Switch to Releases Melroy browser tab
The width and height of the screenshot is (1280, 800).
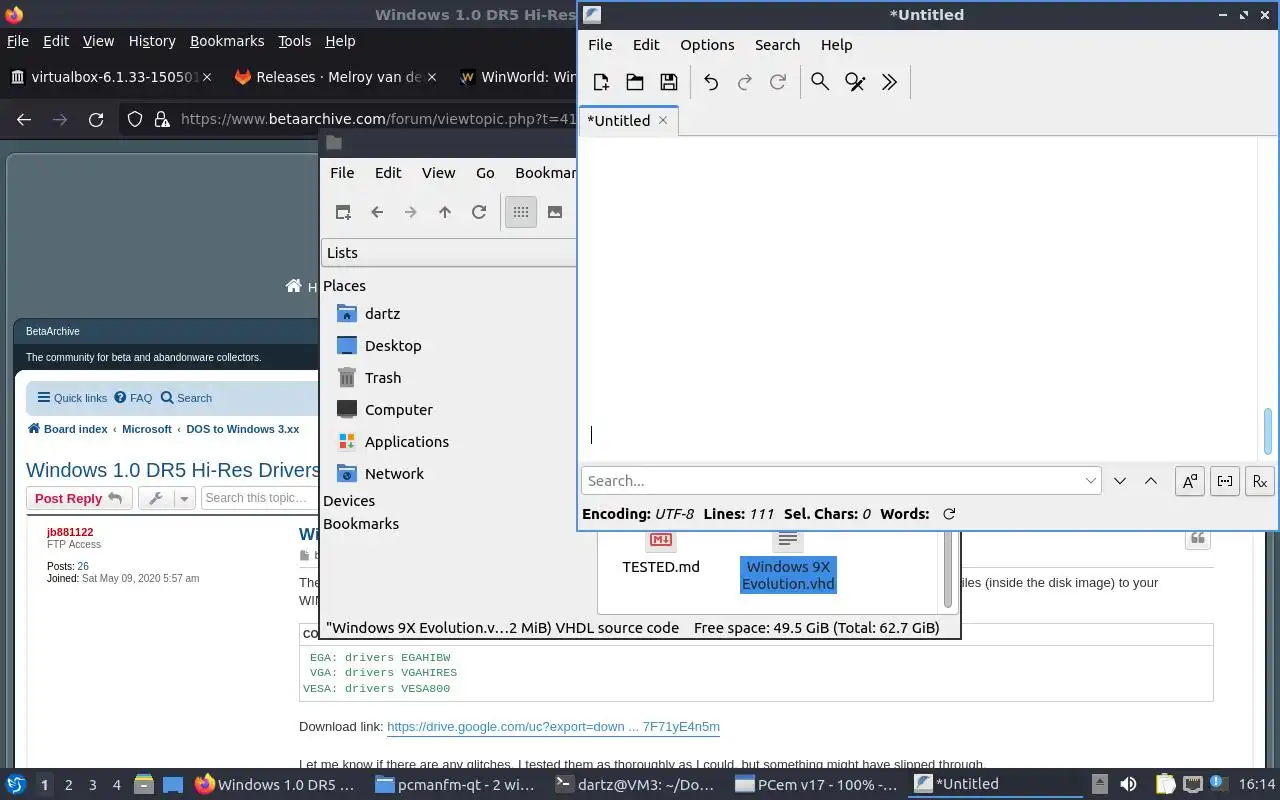coord(334,77)
